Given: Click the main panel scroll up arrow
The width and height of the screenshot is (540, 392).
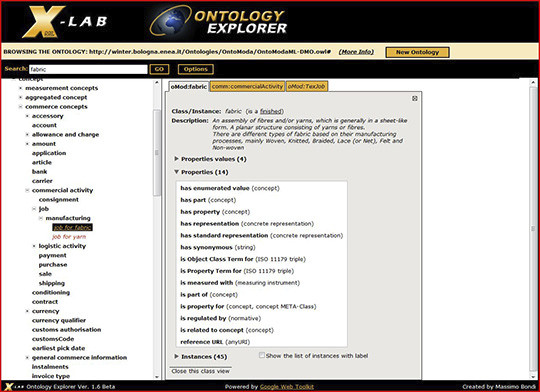Looking at the screenshot, I should 533,82.
